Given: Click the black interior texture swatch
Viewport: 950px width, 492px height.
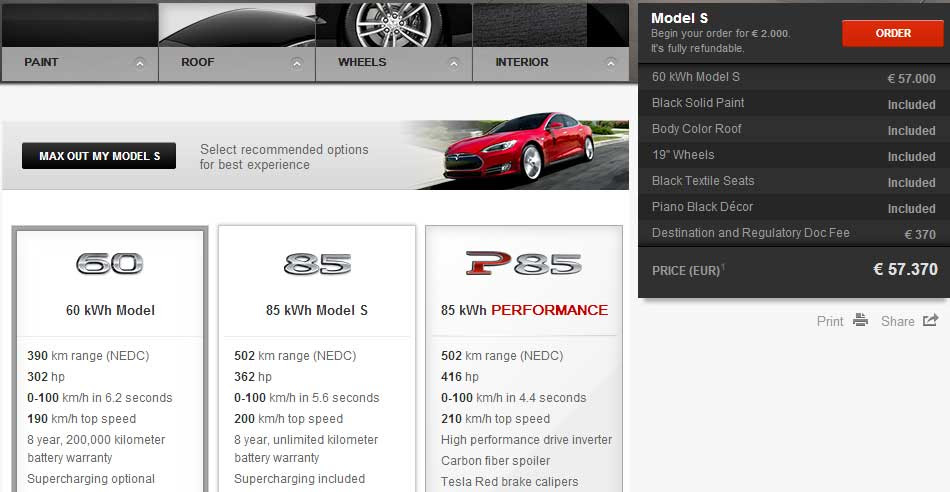Looking at the screenshot, I should [x=550, y=24].
